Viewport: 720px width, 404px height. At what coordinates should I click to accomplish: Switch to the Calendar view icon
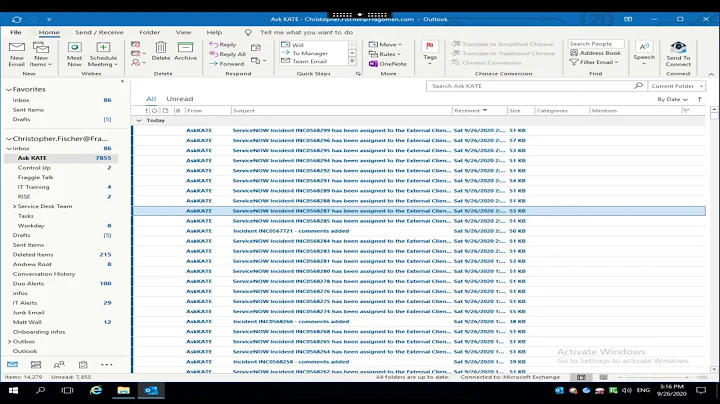coord(36,365)
